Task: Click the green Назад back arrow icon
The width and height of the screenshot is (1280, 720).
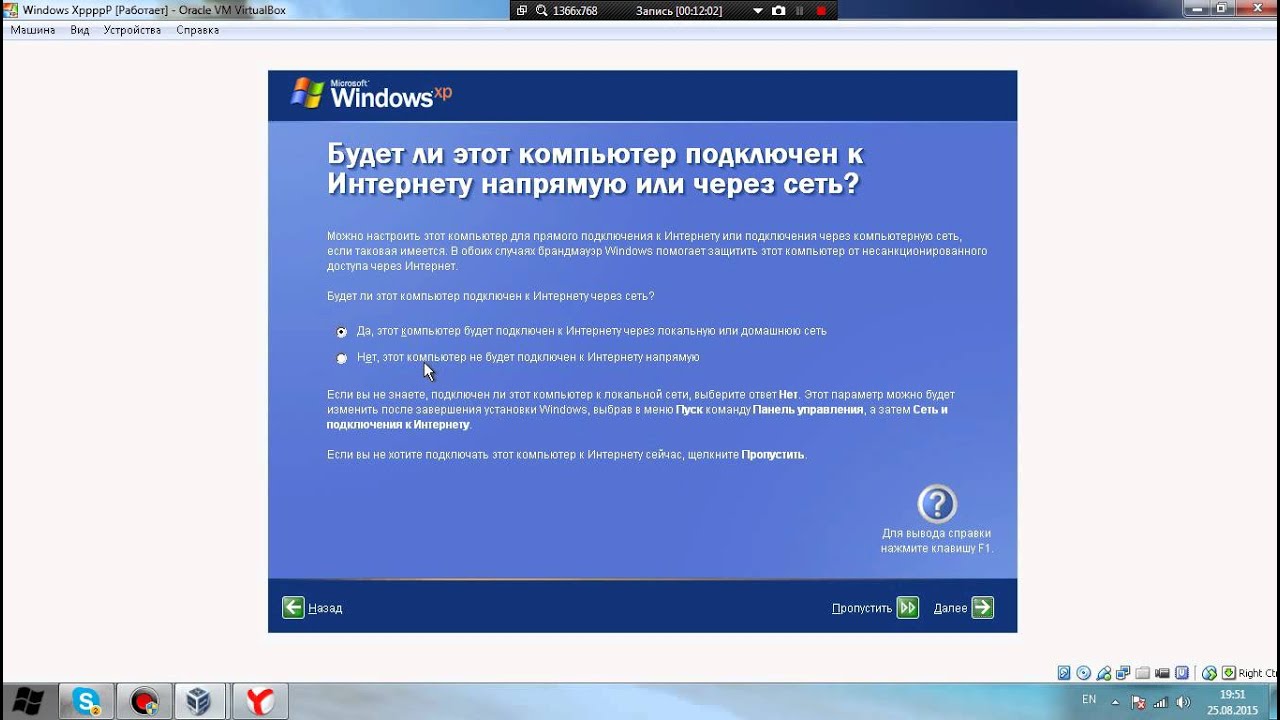Action: tap(293, 608)
